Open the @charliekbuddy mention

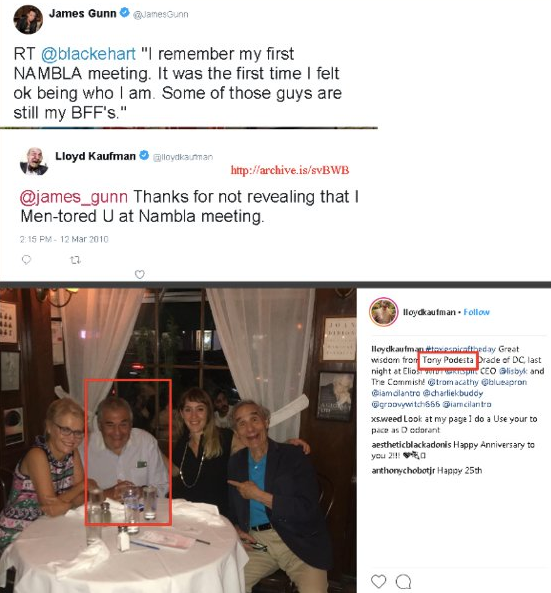(x=453, y=393)
